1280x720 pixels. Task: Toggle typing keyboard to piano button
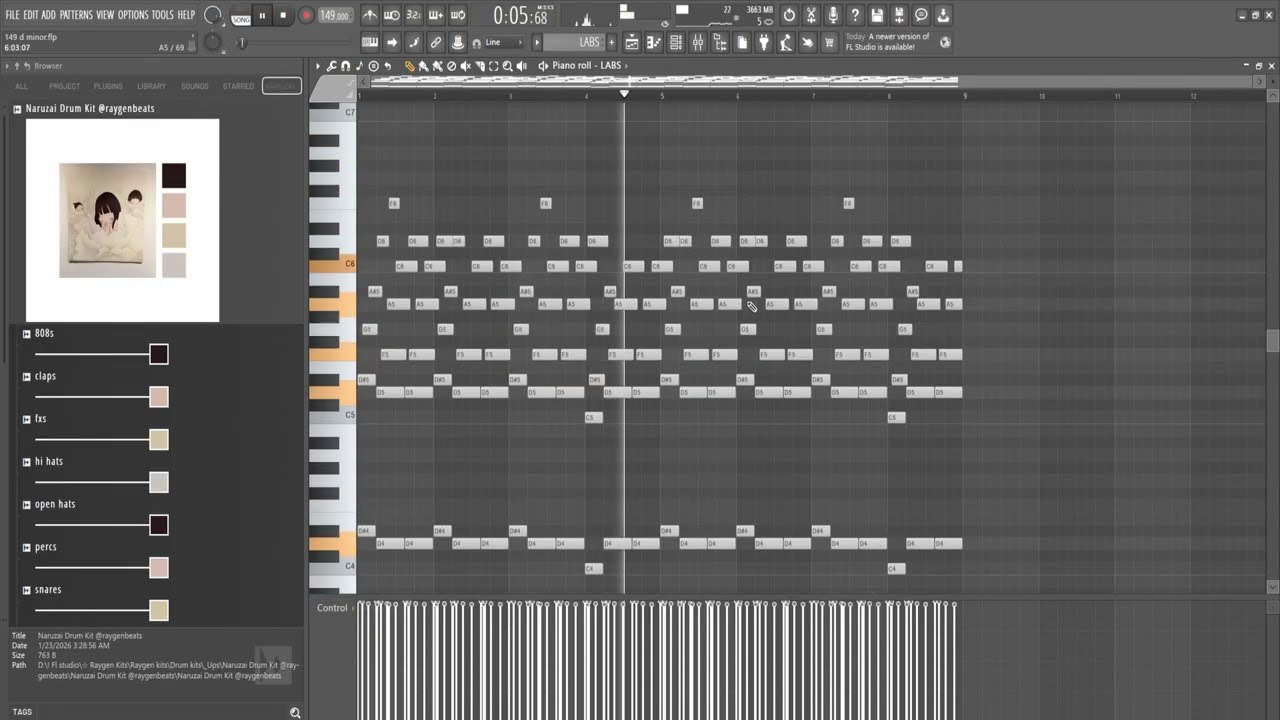tap(371, 42)
